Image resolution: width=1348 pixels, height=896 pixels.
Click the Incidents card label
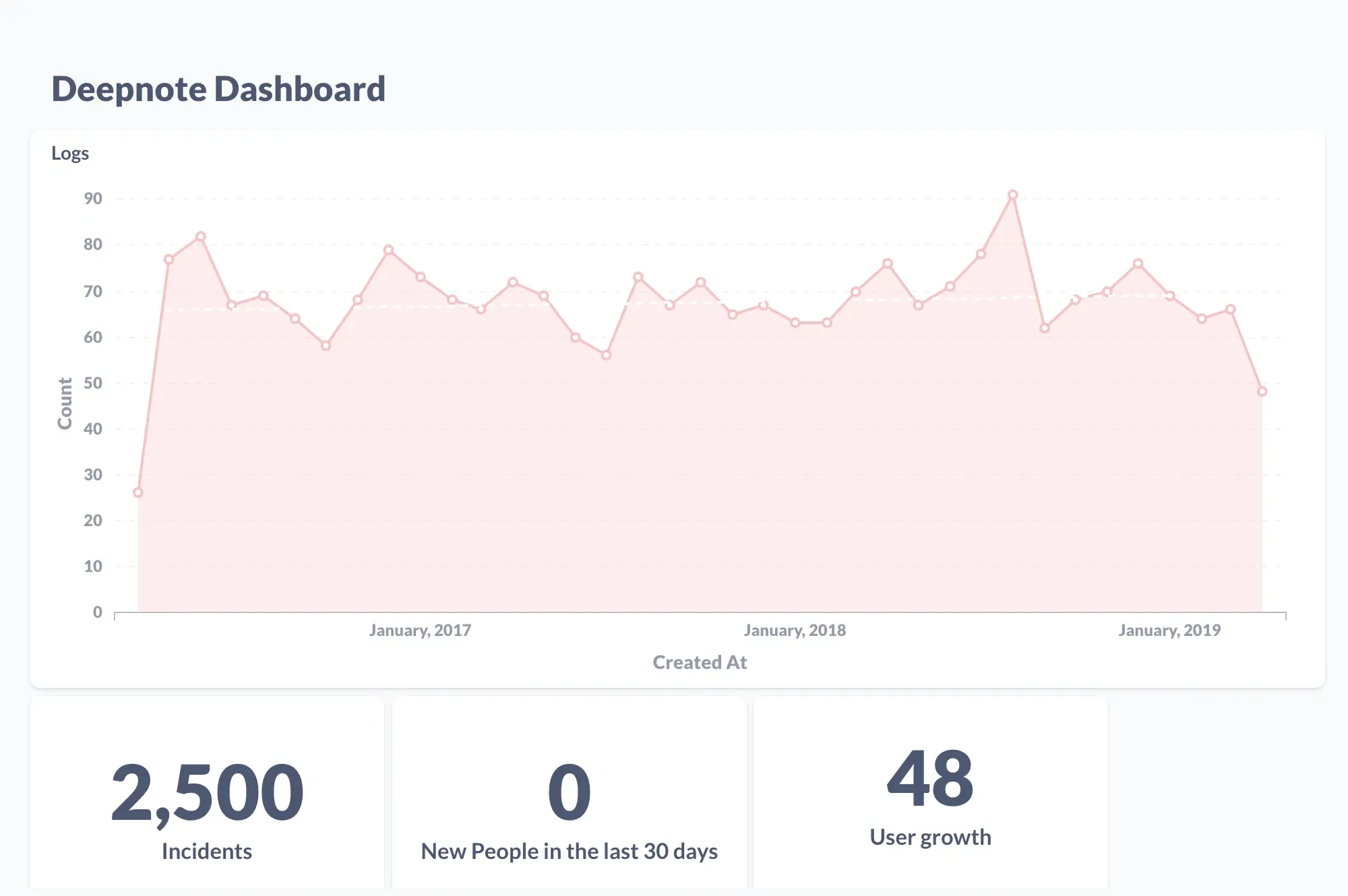tap(207, 852)
